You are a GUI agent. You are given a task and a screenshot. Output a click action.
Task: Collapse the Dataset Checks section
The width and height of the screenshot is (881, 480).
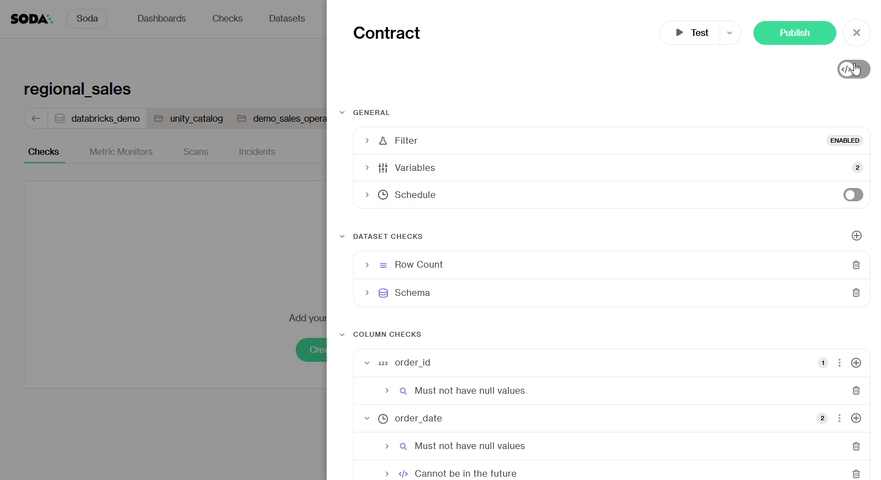pos(342,237)
